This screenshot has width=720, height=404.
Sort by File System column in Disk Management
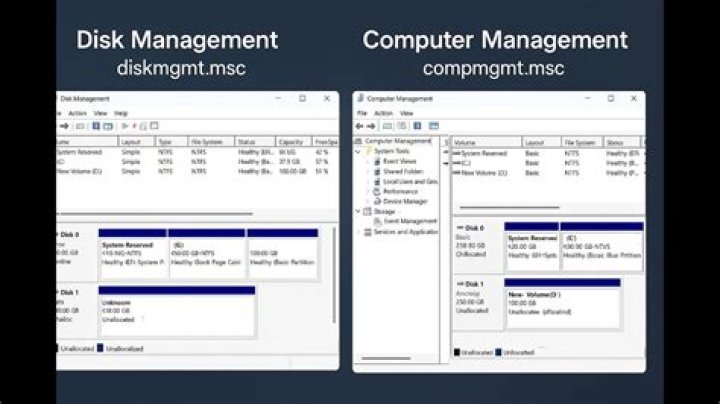tap(211, 142)
